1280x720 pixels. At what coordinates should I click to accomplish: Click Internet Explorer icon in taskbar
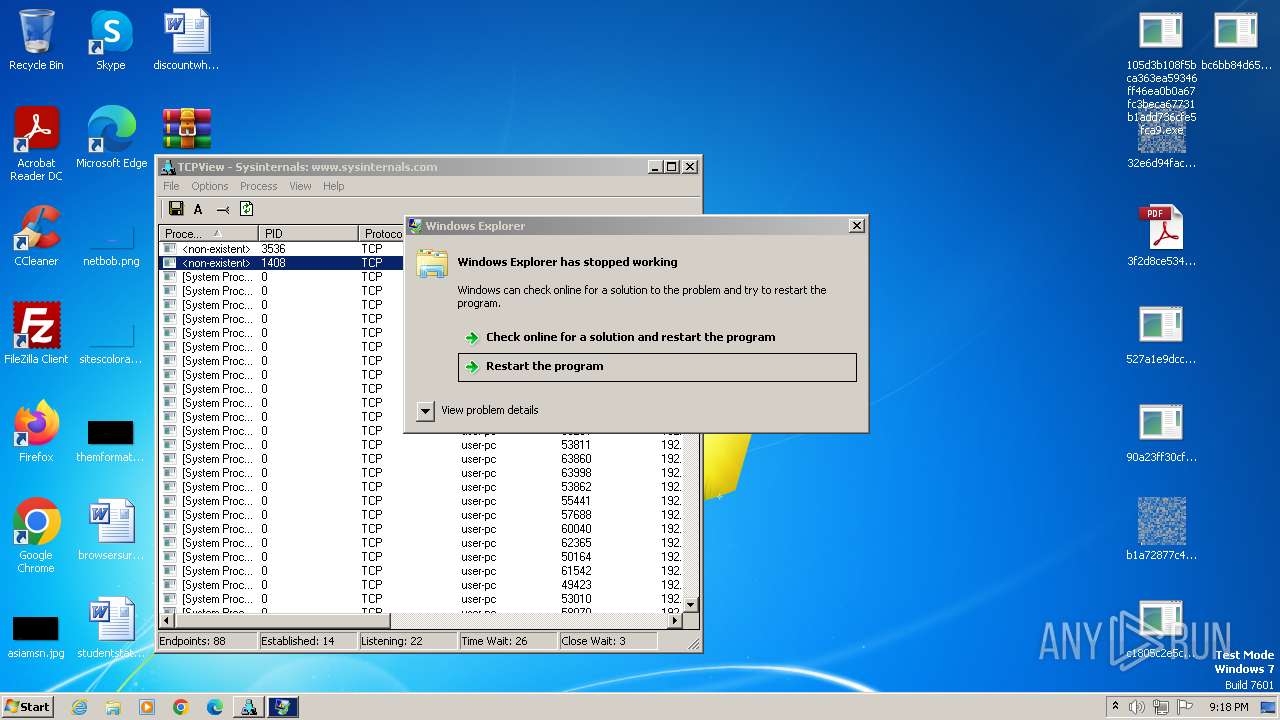[79, 707]
